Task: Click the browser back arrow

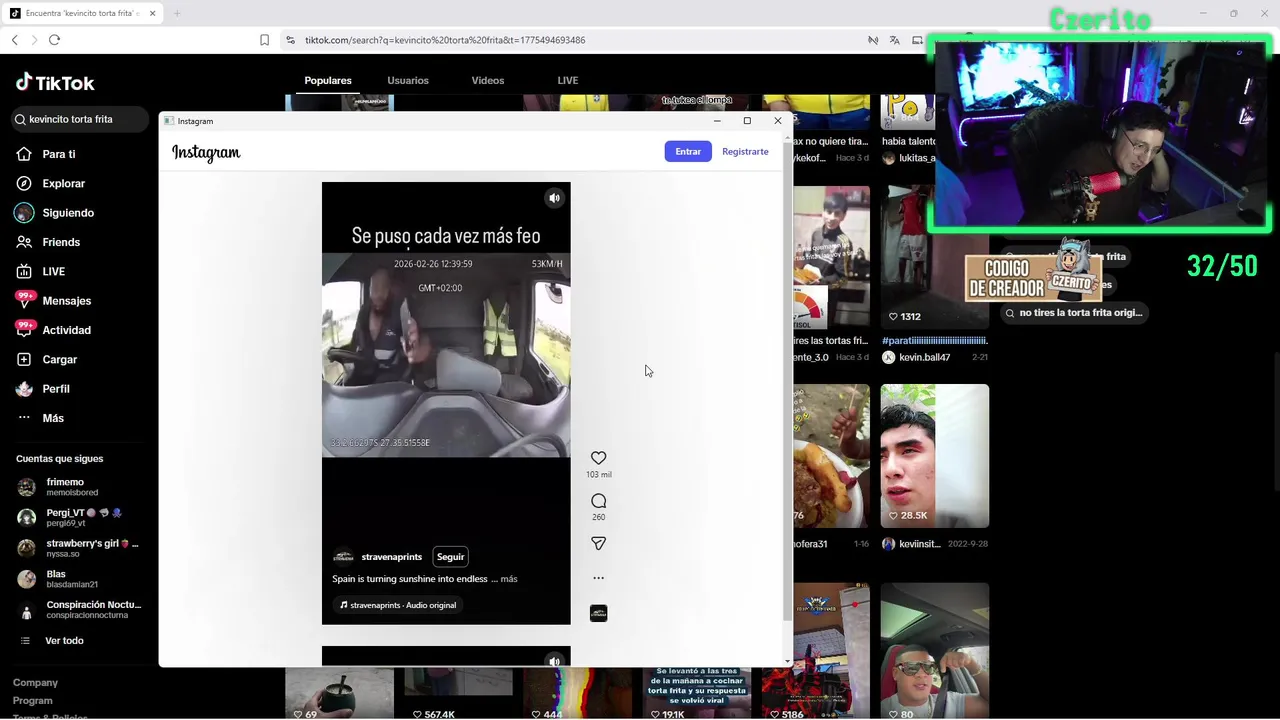Action: [x=14, y=40]
